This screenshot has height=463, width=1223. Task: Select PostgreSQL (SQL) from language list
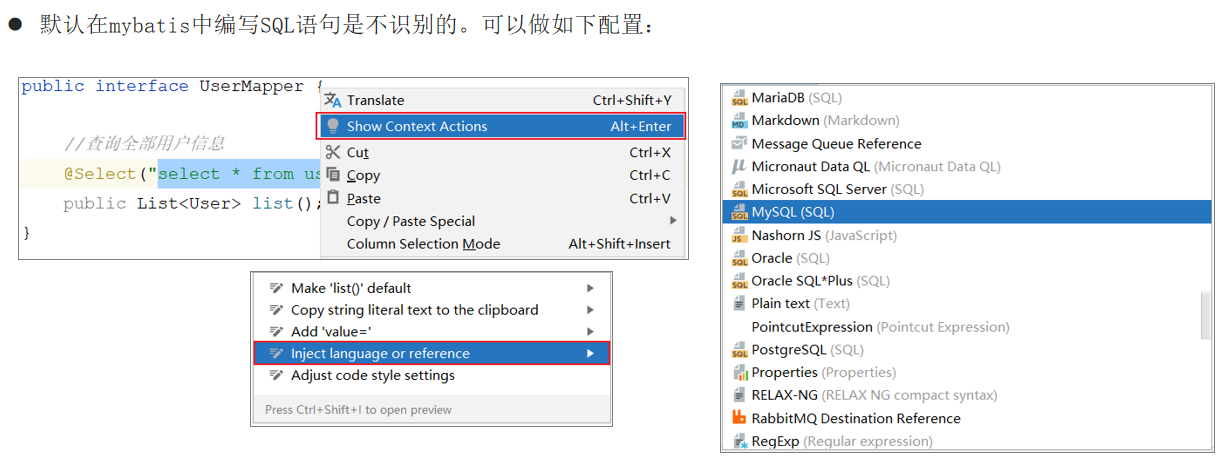pos(807,349)
